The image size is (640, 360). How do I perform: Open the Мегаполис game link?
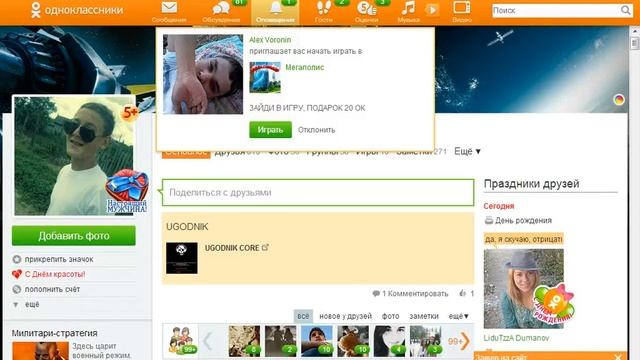pos(304,67)
